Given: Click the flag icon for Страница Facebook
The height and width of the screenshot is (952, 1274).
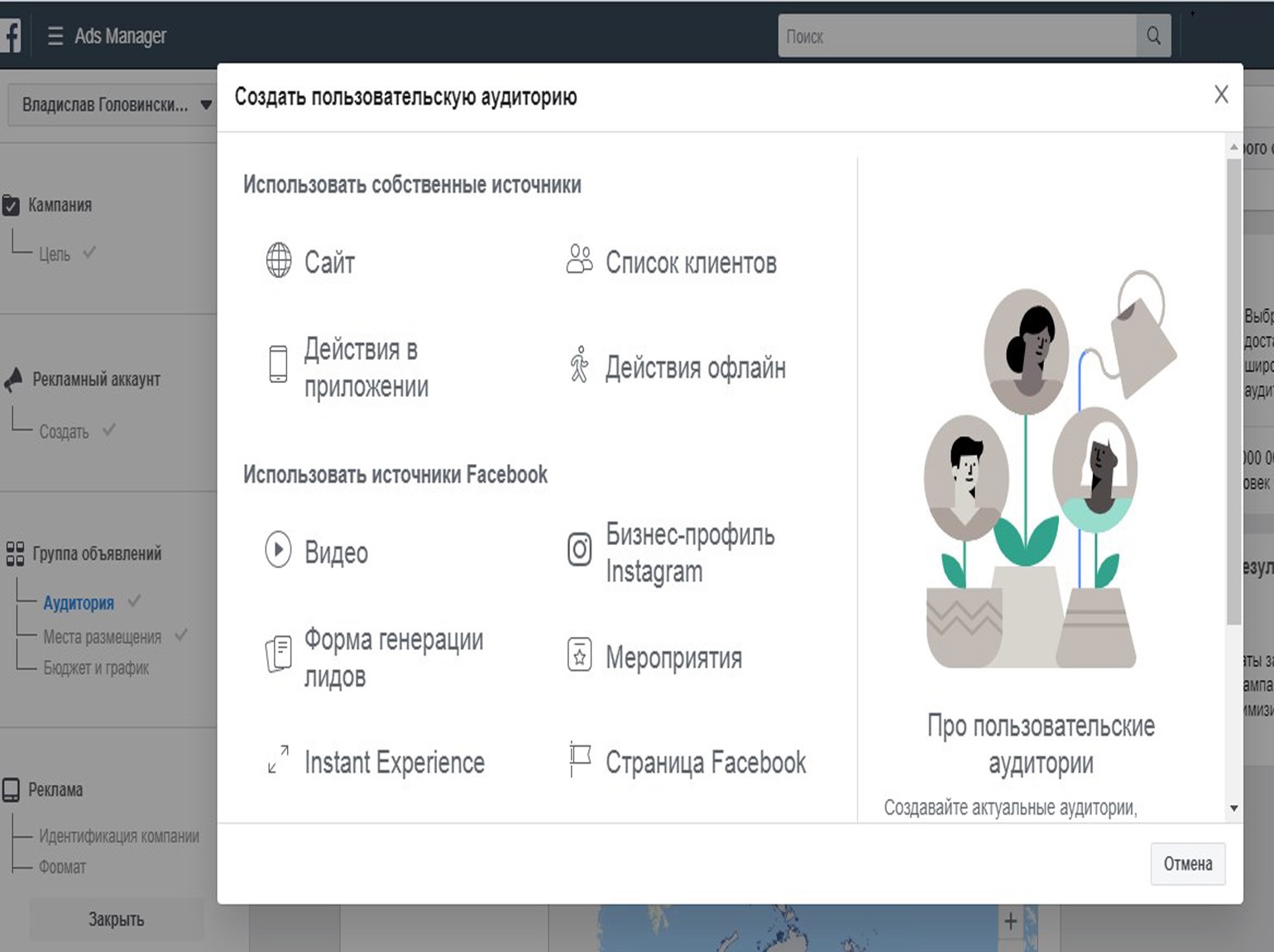Looking at the screenshot, I should pos(579,759).
